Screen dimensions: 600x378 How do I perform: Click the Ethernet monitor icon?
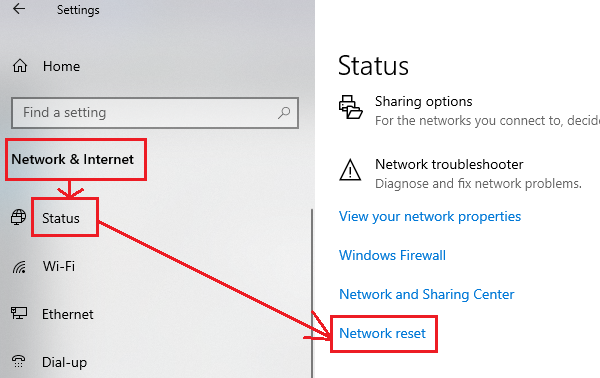click(19, 313)
